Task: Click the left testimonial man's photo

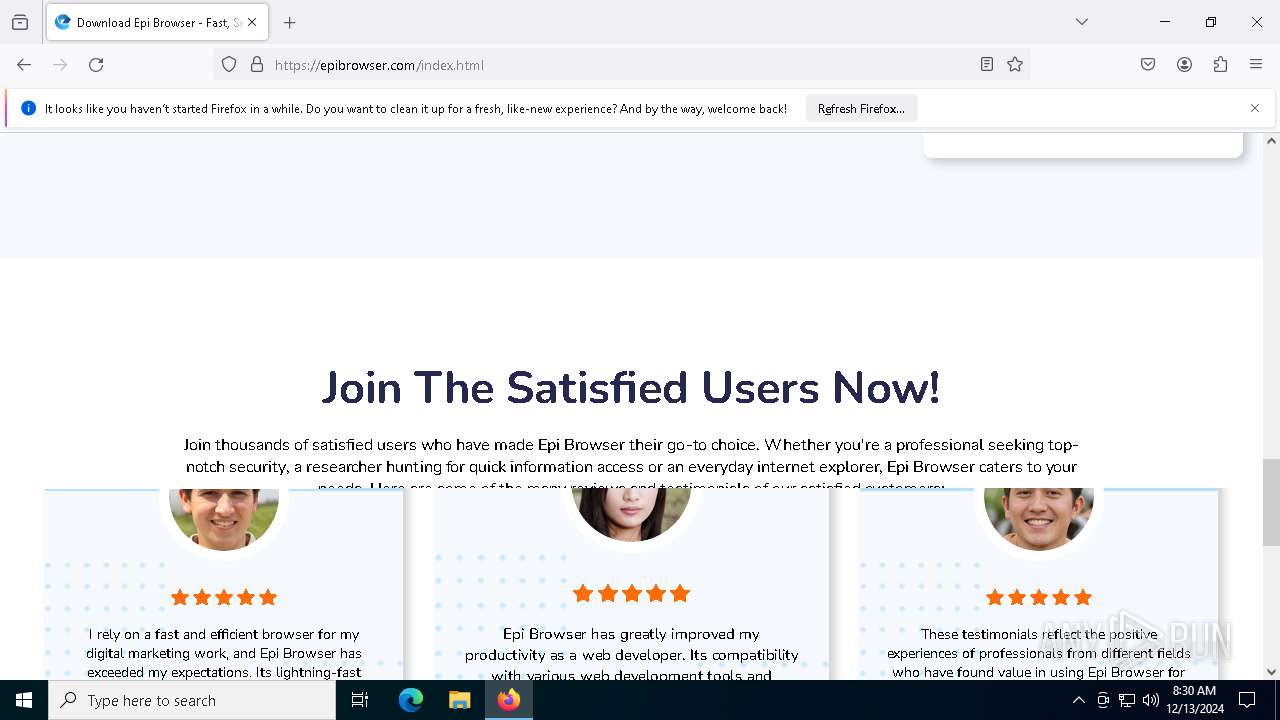Action: point(224,519)
